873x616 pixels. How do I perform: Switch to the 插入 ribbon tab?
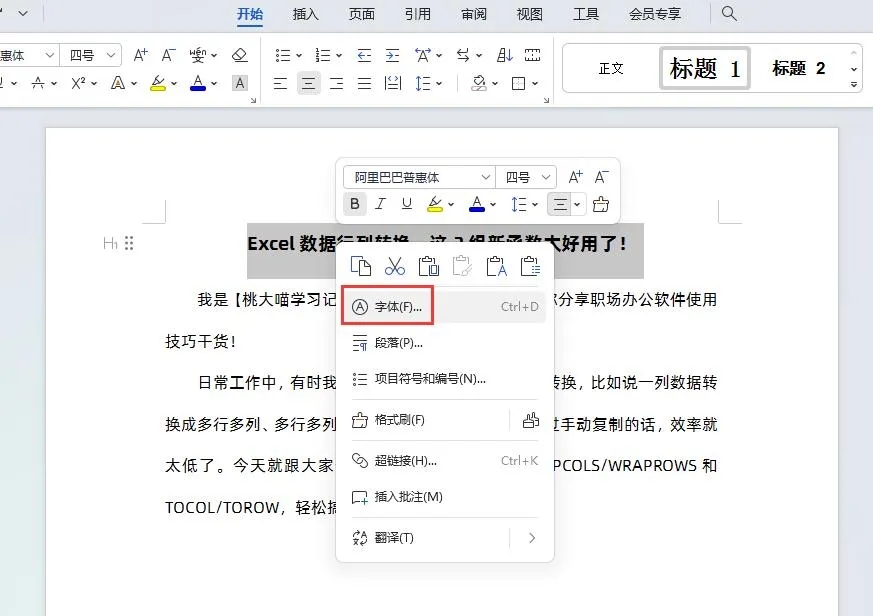click(x=306, y=14)
